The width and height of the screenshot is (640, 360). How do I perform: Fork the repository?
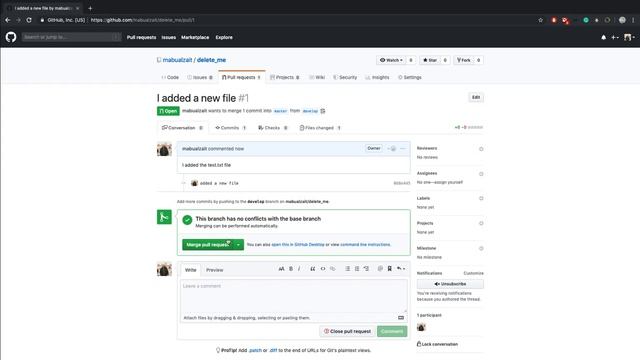[464, 60]
